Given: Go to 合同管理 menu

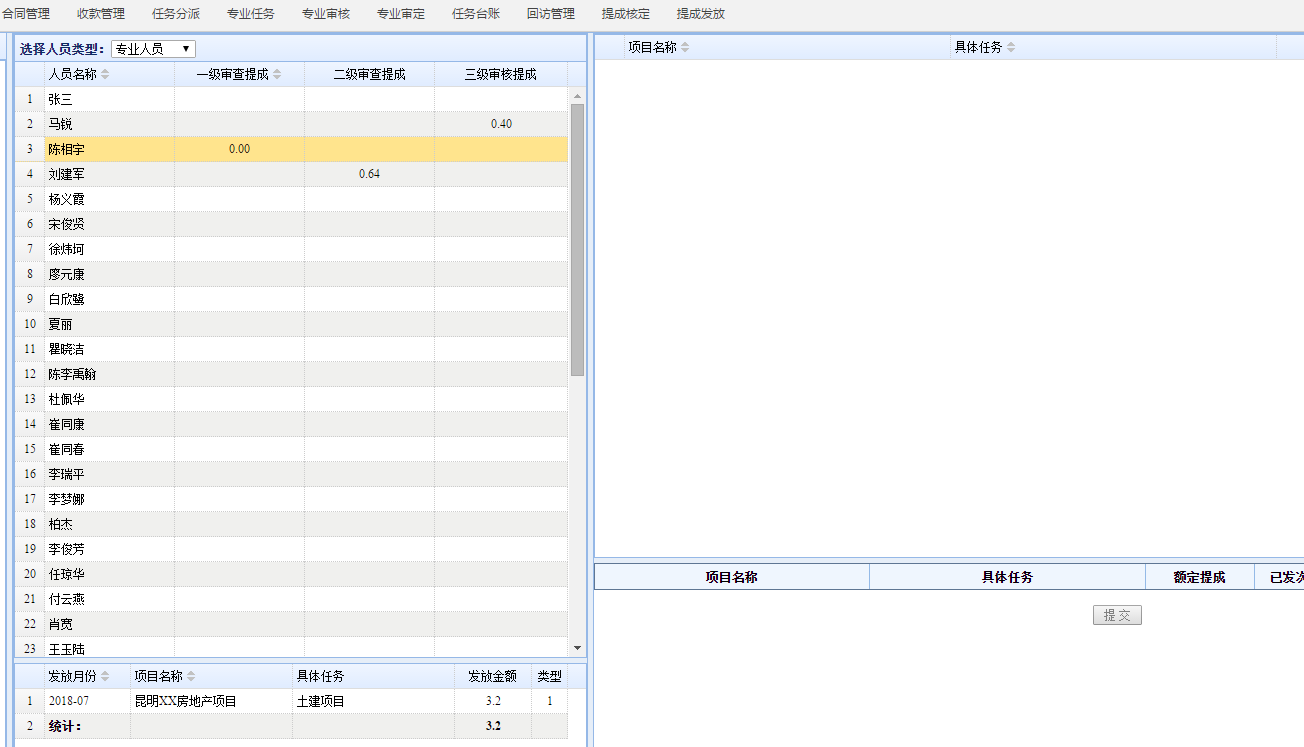Looking at the screenshot, I should click(26, 14).
